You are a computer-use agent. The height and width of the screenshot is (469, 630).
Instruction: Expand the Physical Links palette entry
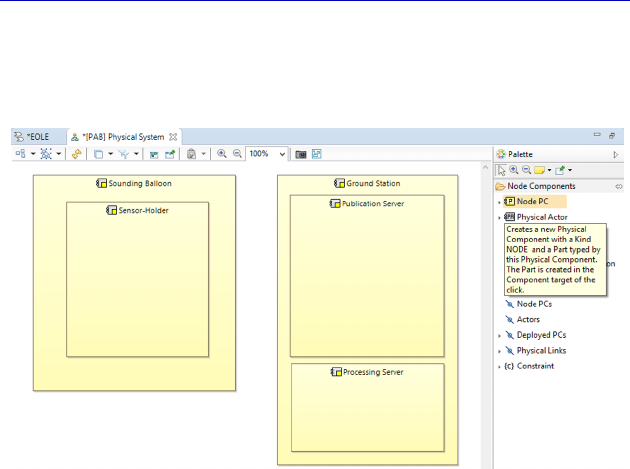tap(499, 351)
